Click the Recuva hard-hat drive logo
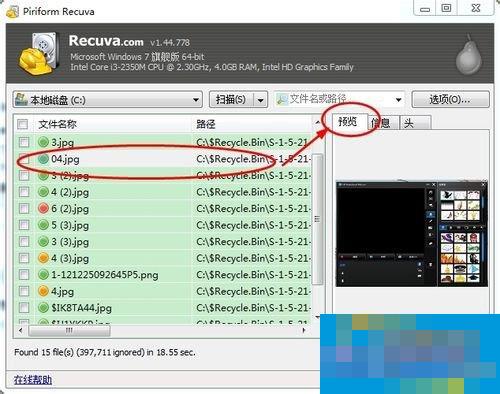Viewport: 500px width, 394px height. (x=38, y=53)
